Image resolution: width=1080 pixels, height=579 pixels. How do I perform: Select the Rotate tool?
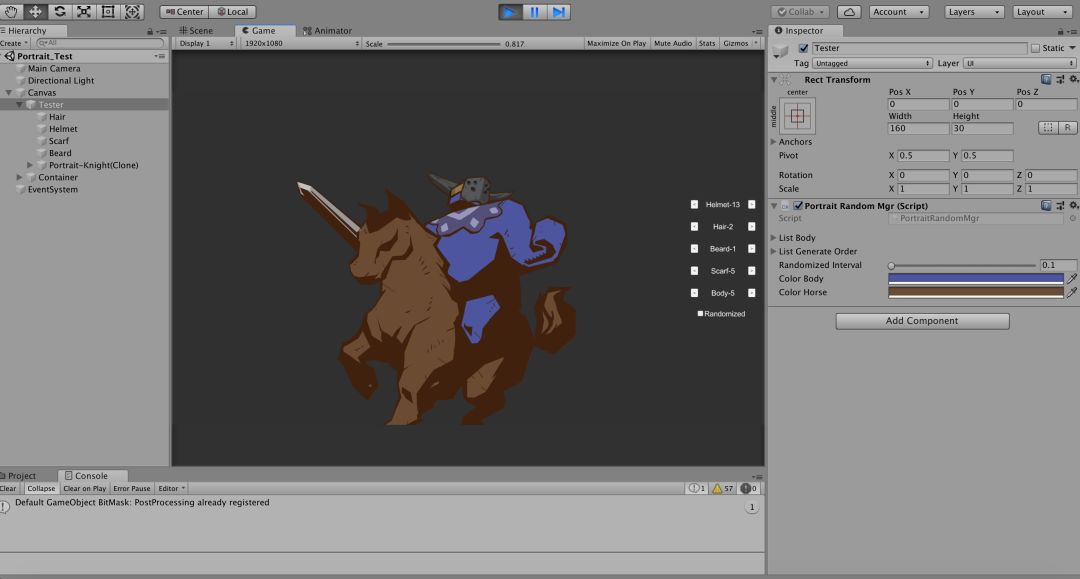point(59,12)
